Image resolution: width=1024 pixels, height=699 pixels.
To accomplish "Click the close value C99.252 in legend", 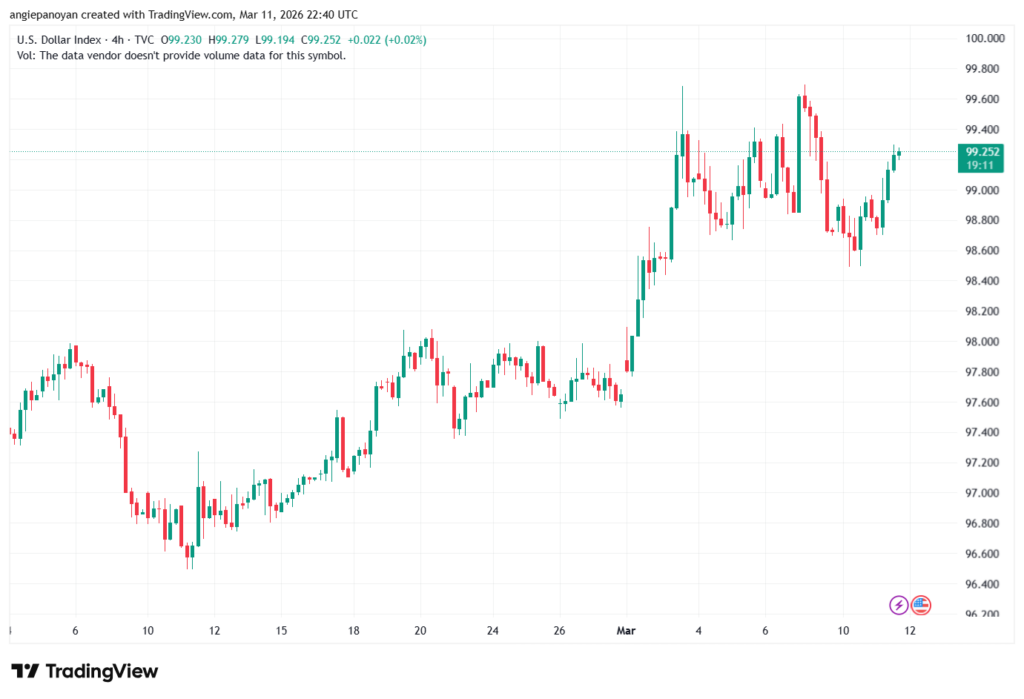I will pos(324,40).
